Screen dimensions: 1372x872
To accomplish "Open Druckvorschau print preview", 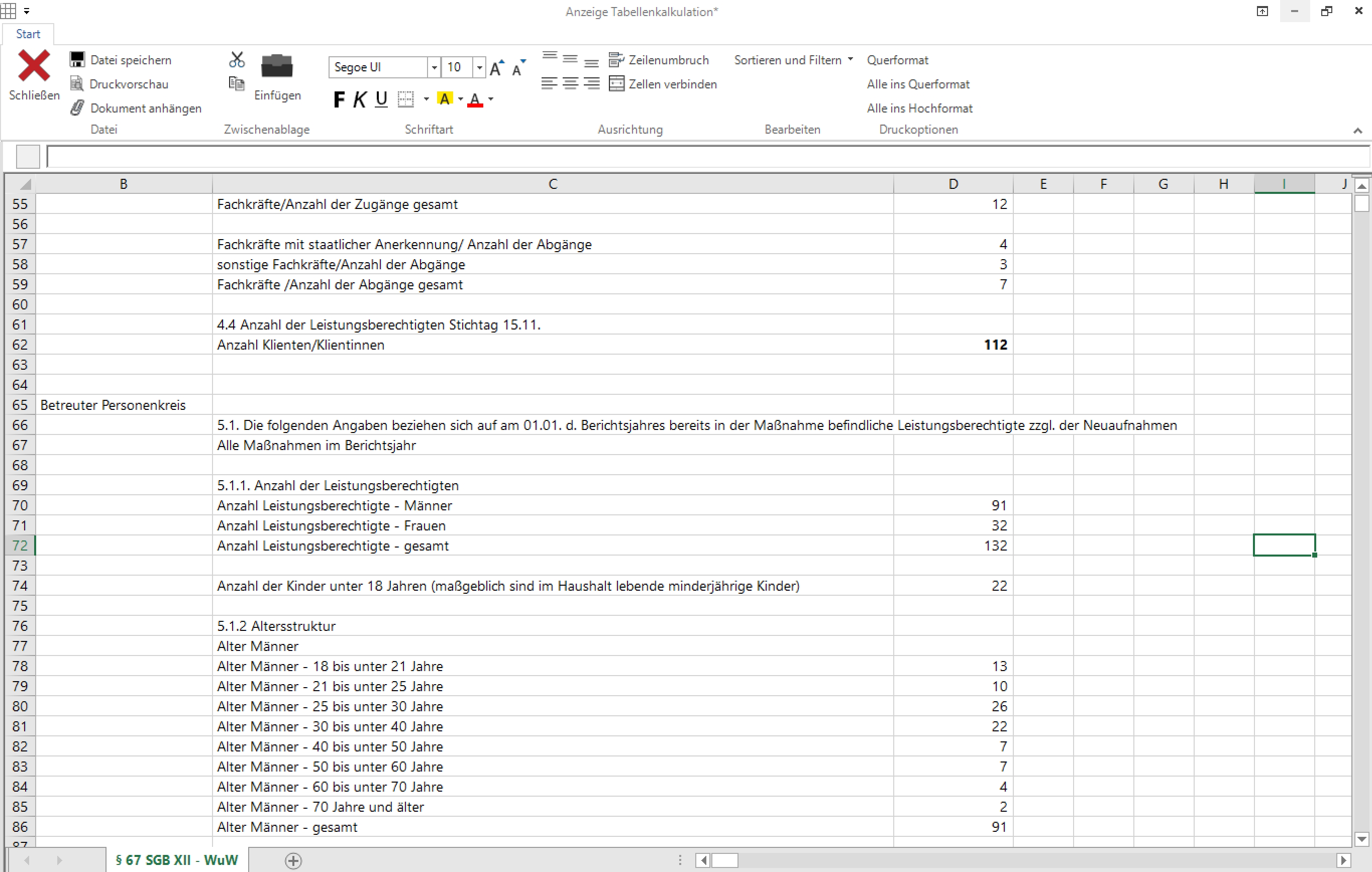I will (119, 84).
